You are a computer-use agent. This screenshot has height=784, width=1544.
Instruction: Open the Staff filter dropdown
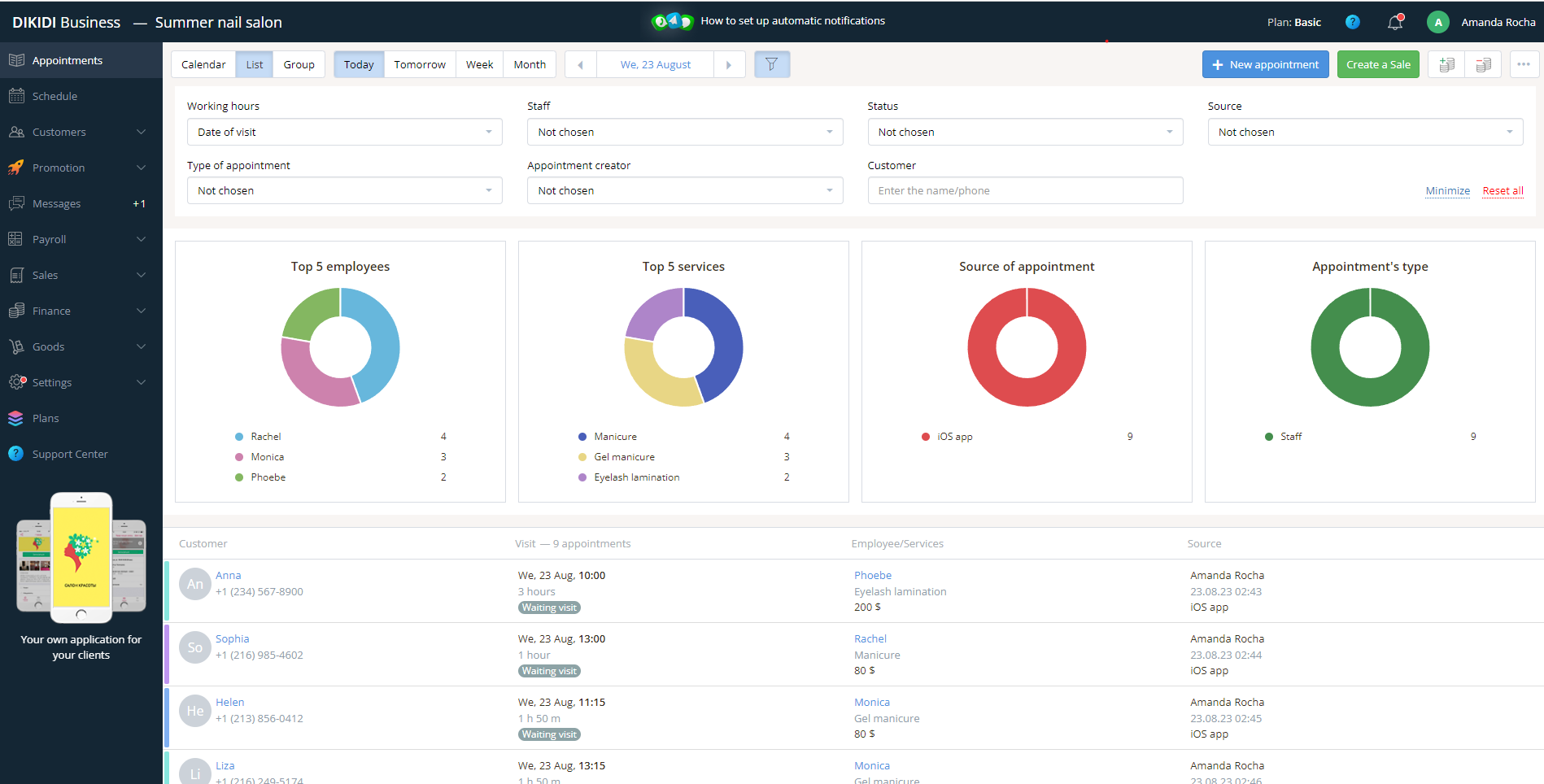[685, 132]
